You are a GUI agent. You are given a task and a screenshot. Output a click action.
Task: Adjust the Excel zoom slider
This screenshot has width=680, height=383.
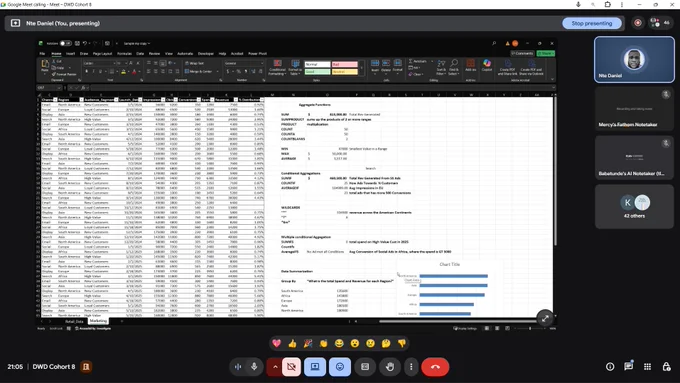(x=530, y=328)
